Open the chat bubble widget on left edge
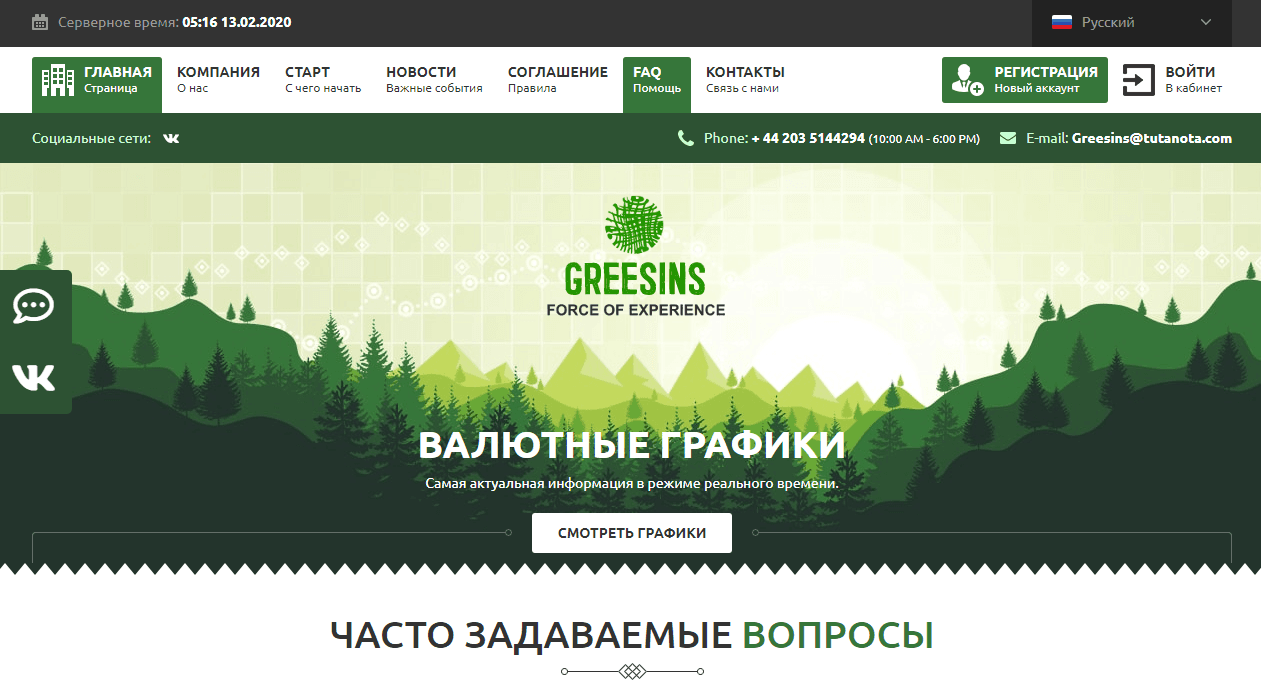The width and height of the screenshot is (1261, 680). click(x=34, y=307)
